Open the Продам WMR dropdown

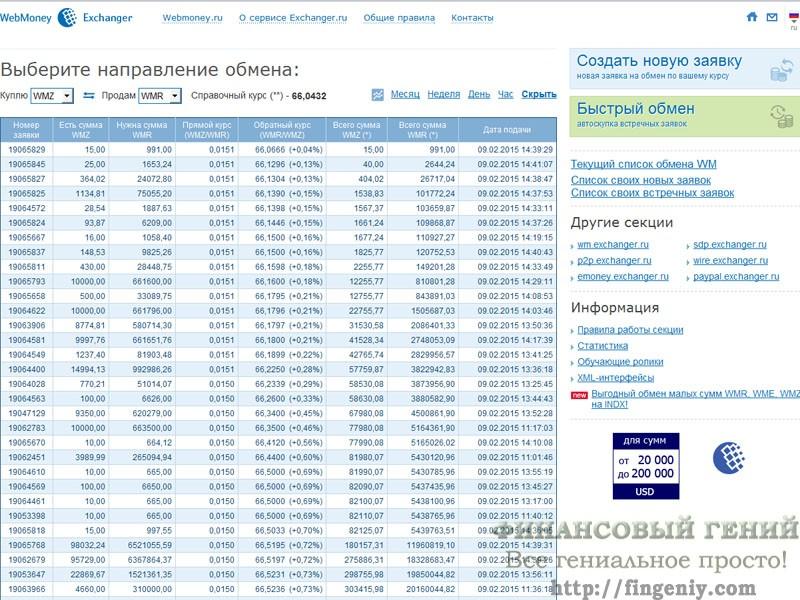point(160,96)
